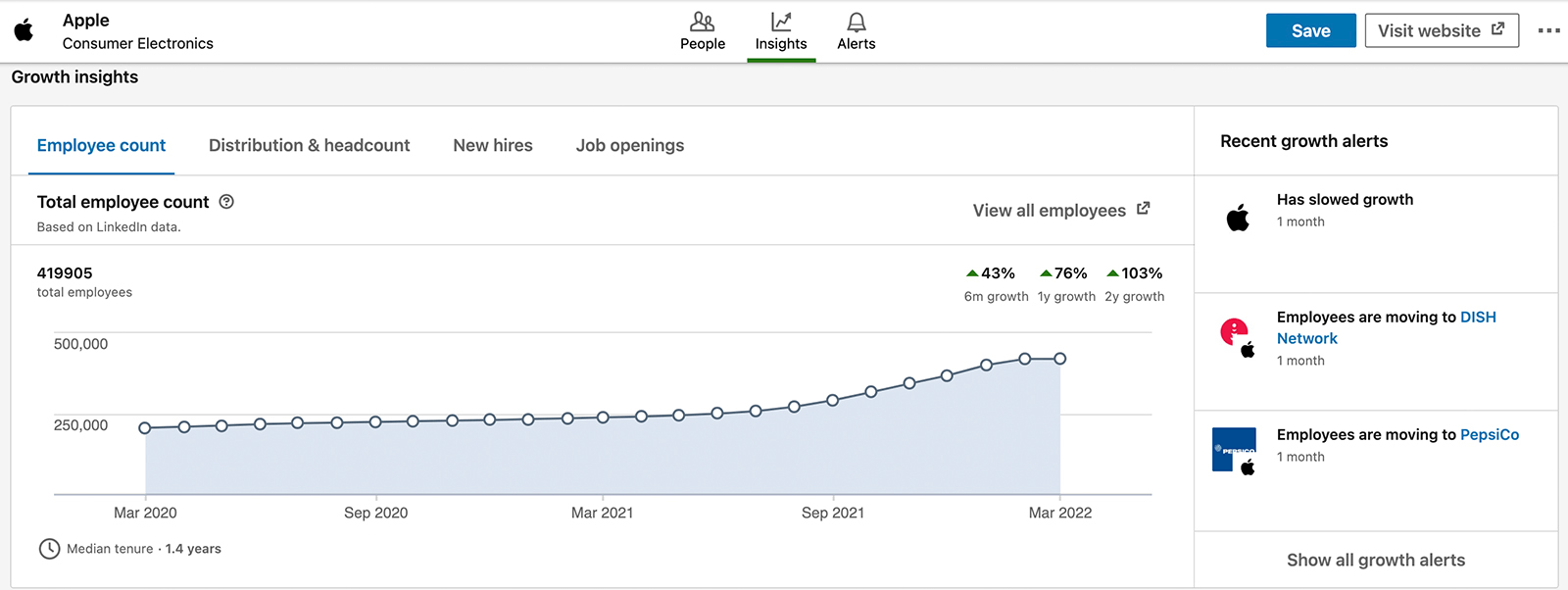Select the Employee count tab
The height and width of the screenshot is (590, 1568).
tap(101, 145)
